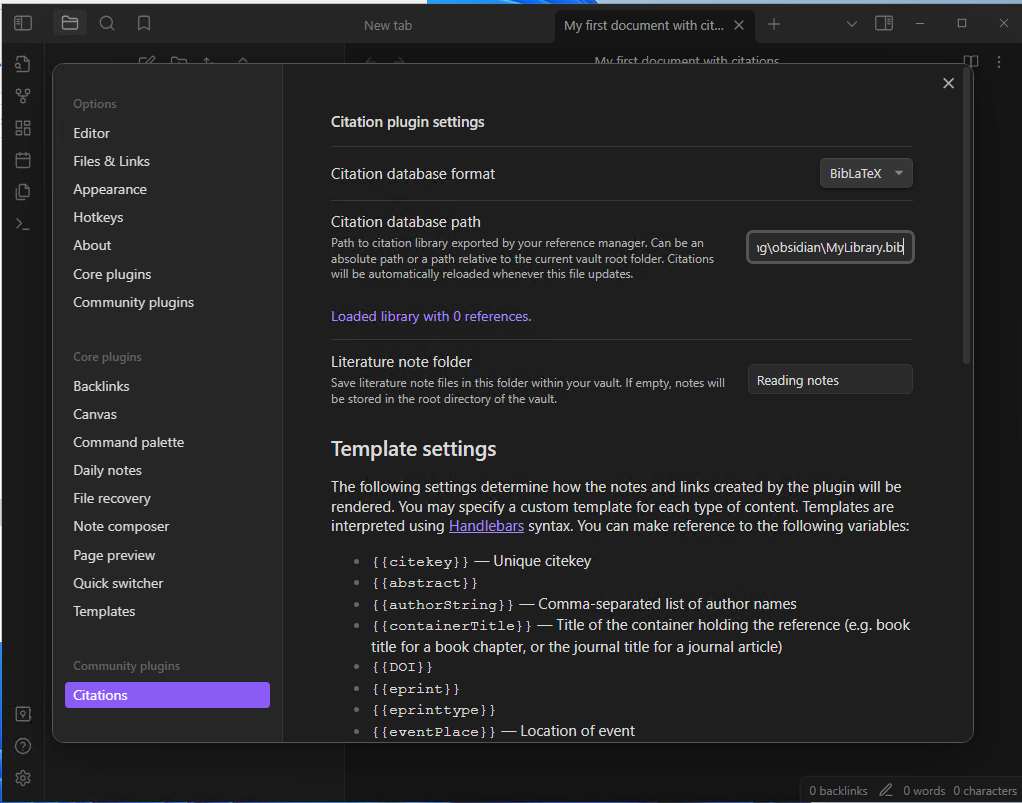Open Editor settings
Image resolution: width=1022 pixels, height=803 pixels.
point(91,133)
